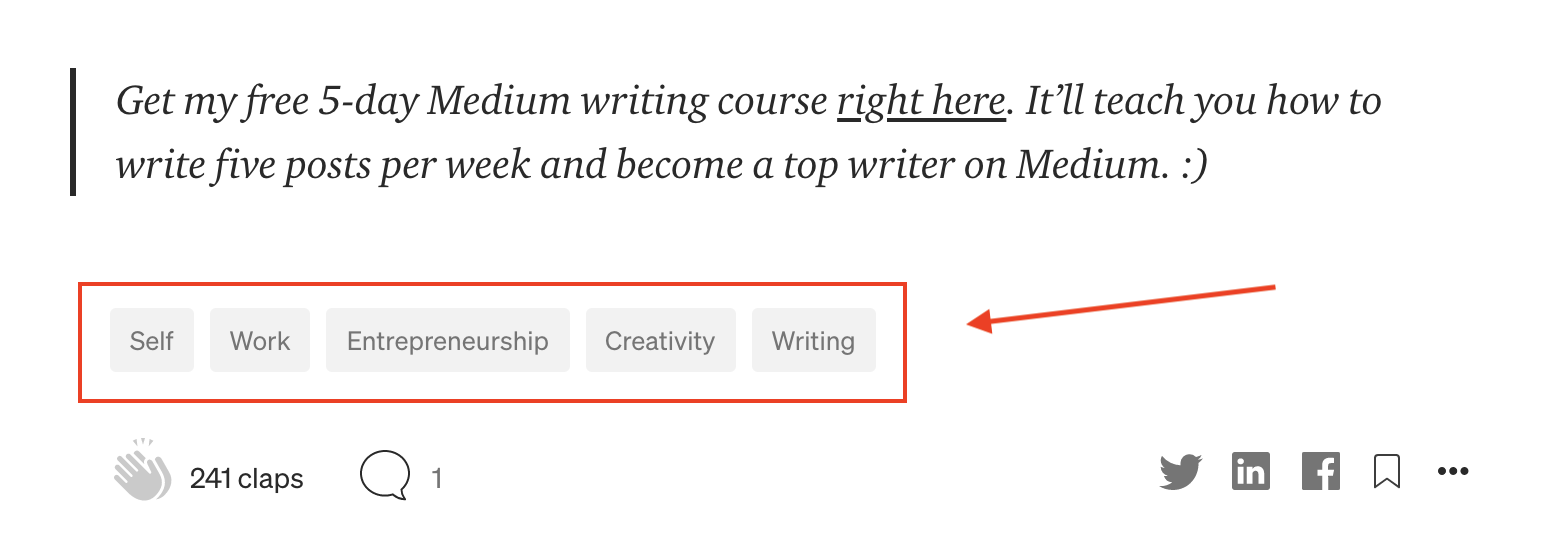Clap for the article using hands icon
This screenshot has width=1544, height=544.
[142, 470]
